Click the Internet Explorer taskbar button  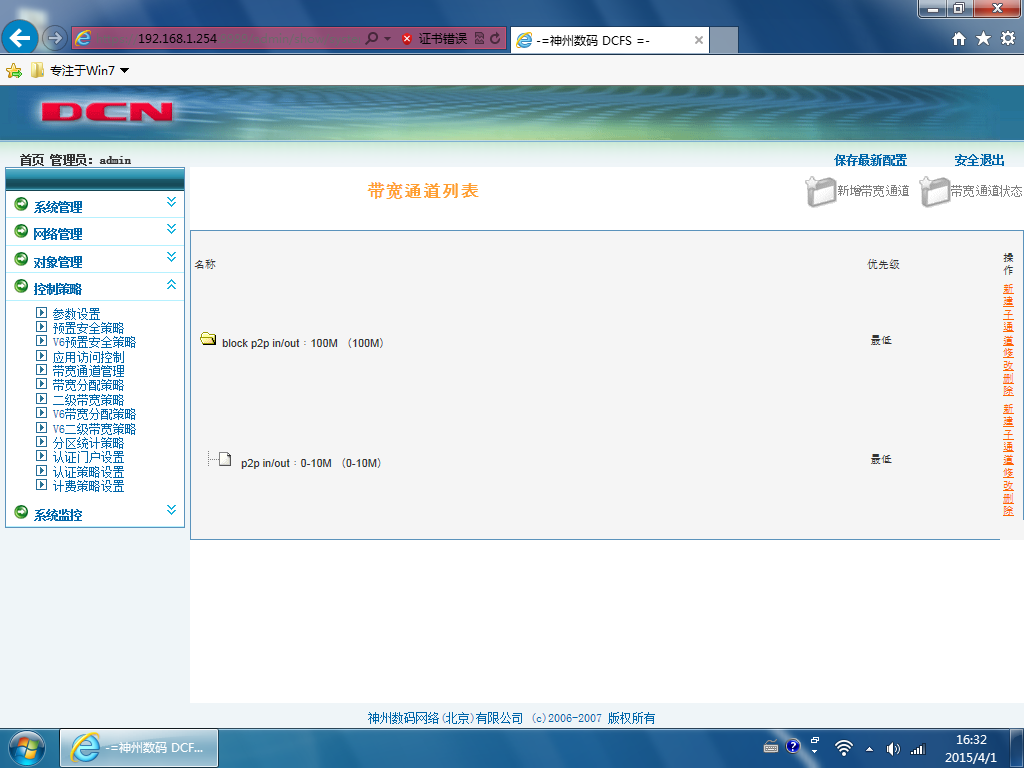click(x=139, y=748)
